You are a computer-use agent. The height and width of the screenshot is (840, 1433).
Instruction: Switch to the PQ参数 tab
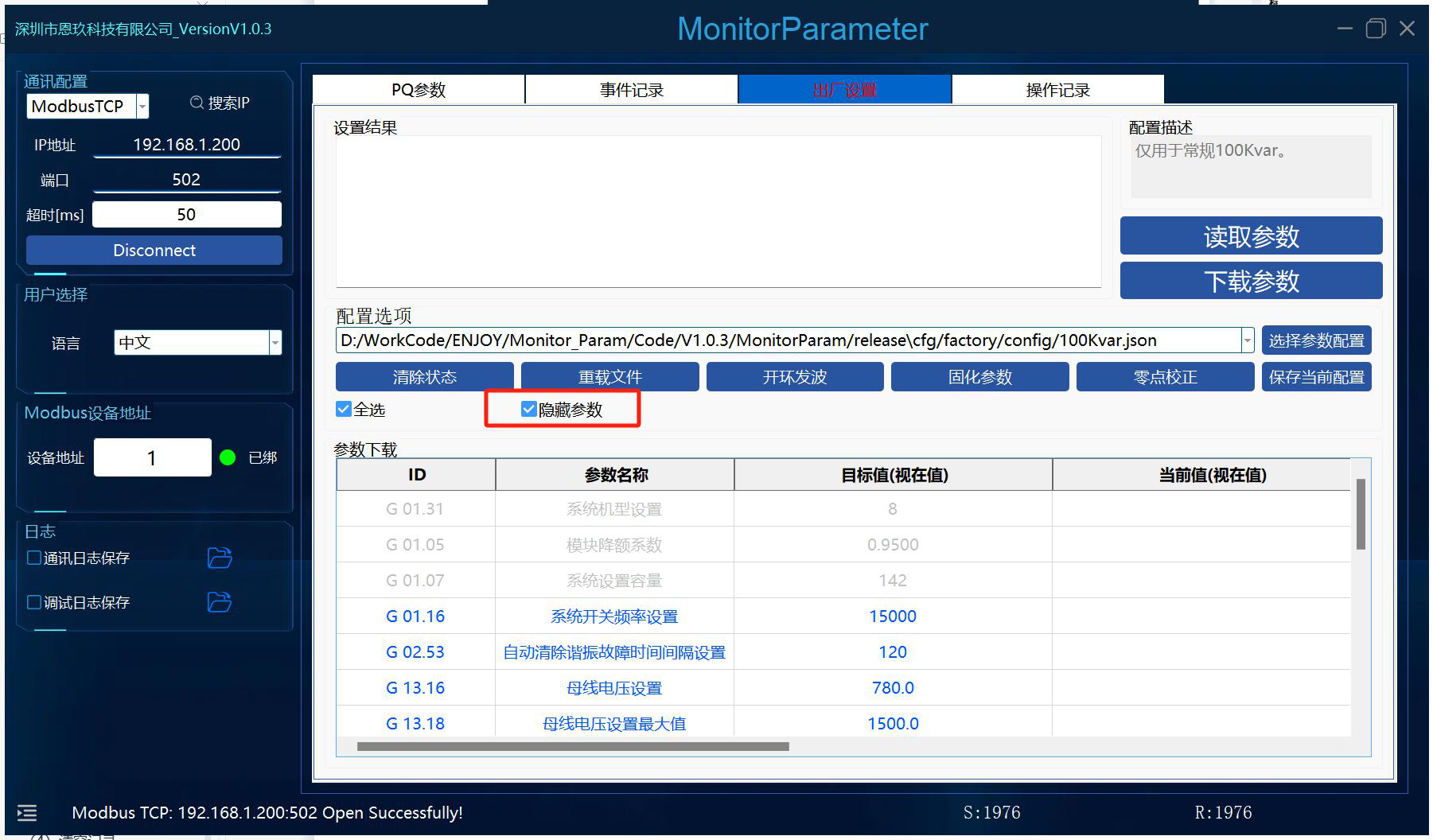coord(419,90)
